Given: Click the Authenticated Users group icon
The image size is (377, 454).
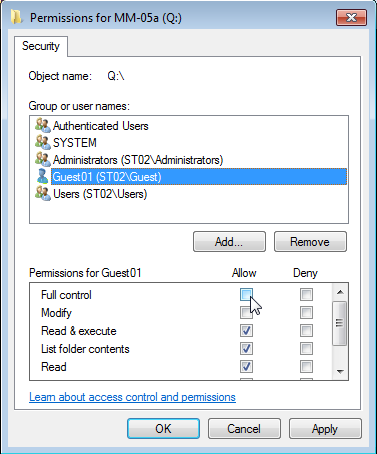Looking at the screenshot, I should tap(43, 126).
